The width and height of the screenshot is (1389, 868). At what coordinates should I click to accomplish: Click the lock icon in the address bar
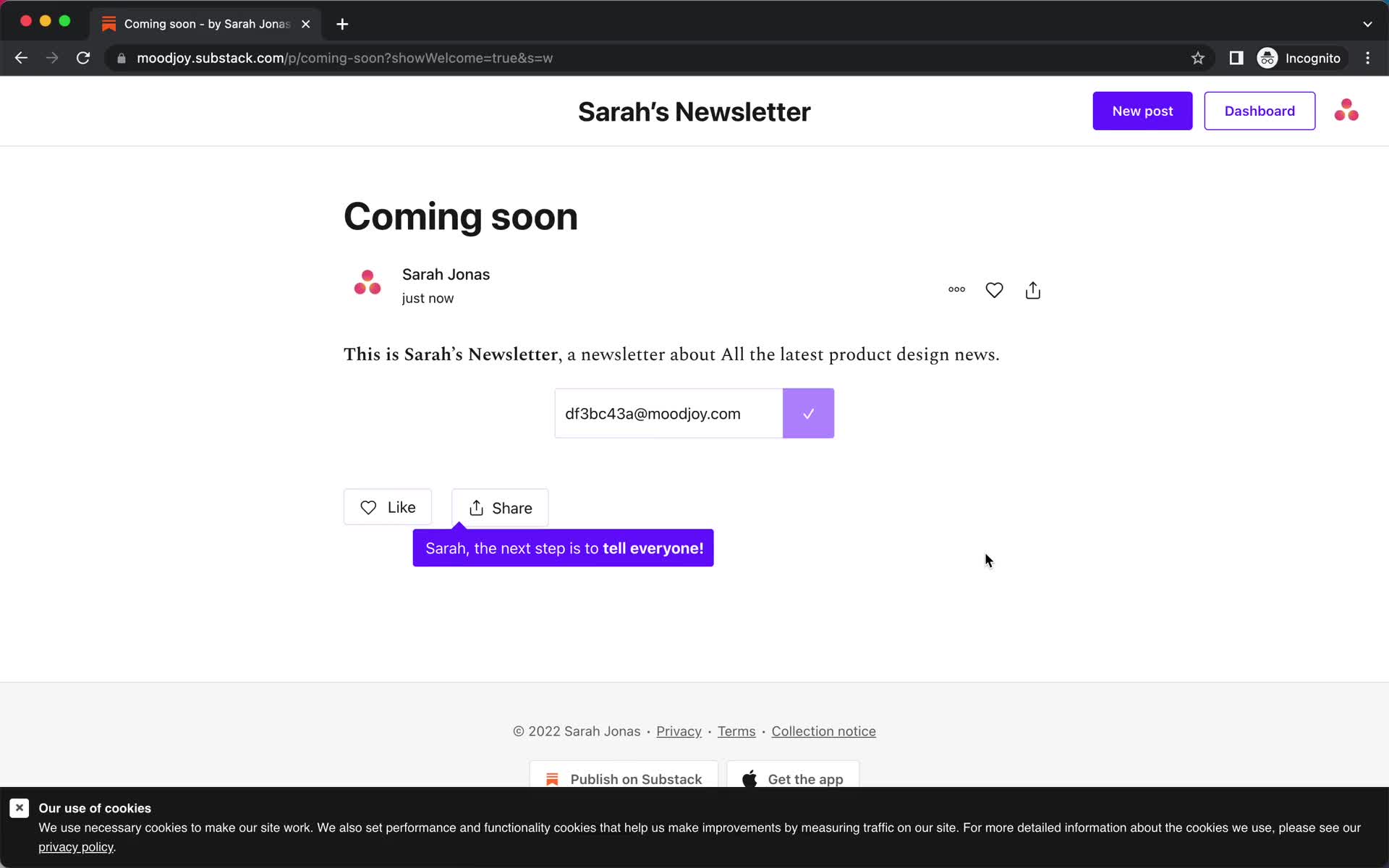pos(122,59)
